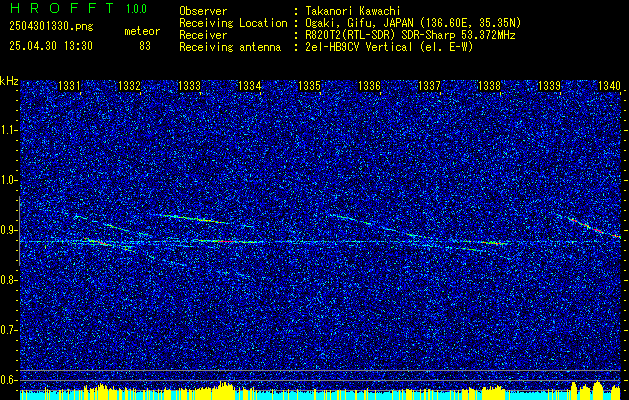Click the 1.1 kHz frequency label

(8, 130)
